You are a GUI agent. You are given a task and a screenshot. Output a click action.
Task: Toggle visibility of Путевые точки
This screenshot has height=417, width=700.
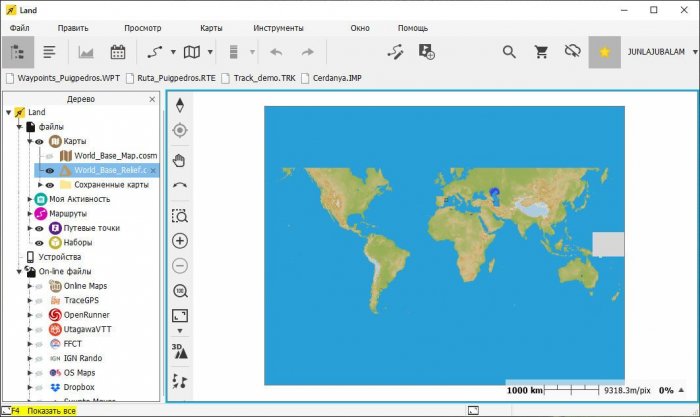(40, 228)
